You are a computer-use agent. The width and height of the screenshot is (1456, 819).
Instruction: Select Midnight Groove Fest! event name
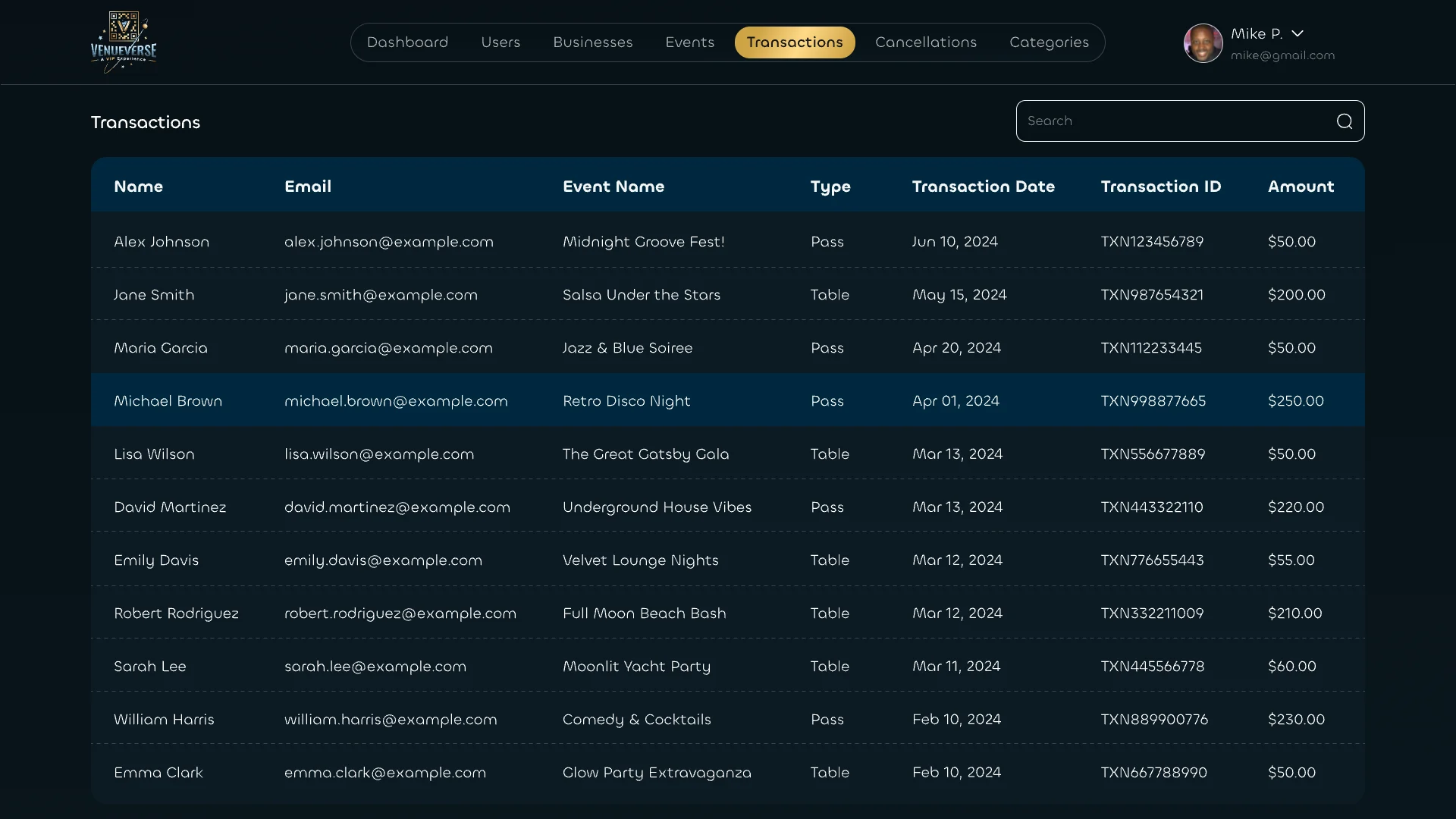(x=644, y=242)
